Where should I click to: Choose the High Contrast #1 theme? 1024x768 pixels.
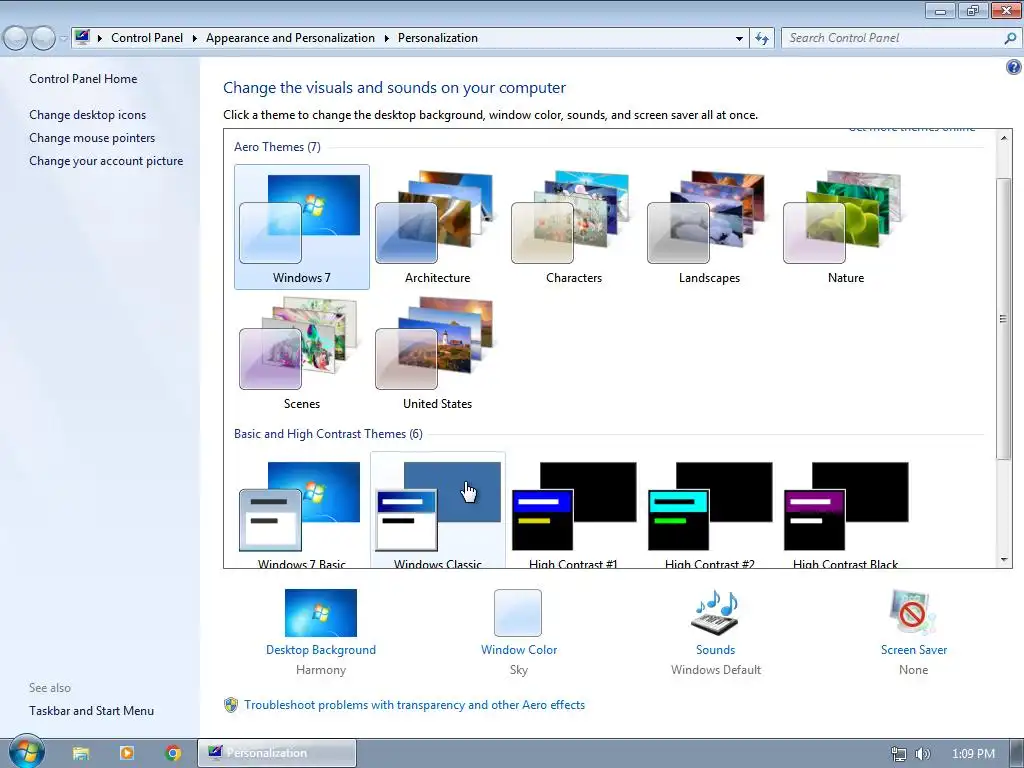pos(573,513)
